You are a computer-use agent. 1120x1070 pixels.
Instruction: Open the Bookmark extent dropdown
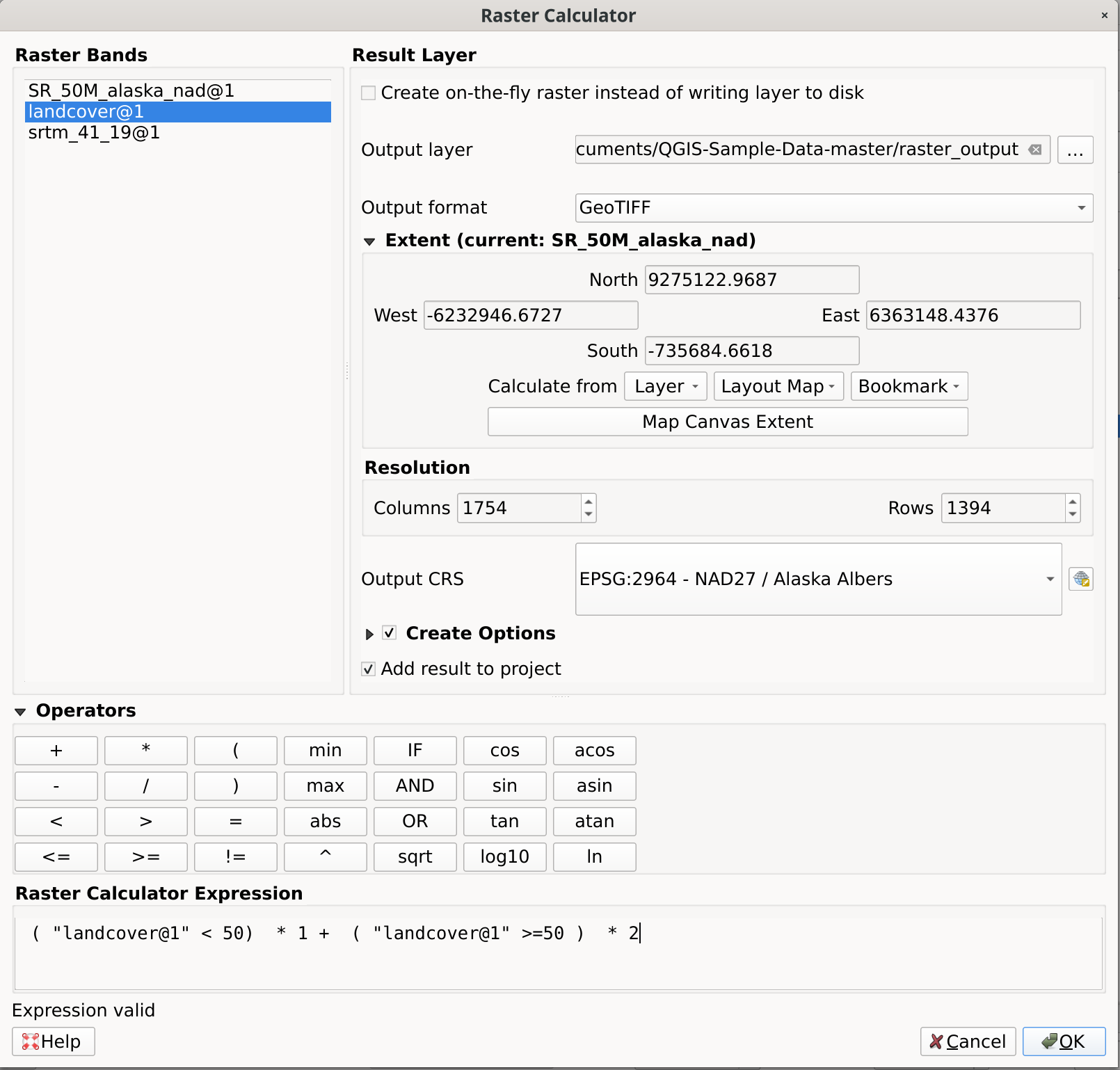point(909,386)
